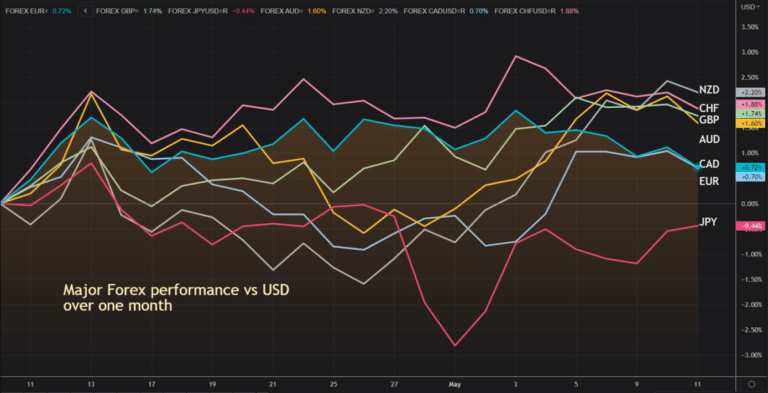Click the pink CHF +1.88% price label
The width and height of the screenshot is (768, 393).
pos(750,104)
